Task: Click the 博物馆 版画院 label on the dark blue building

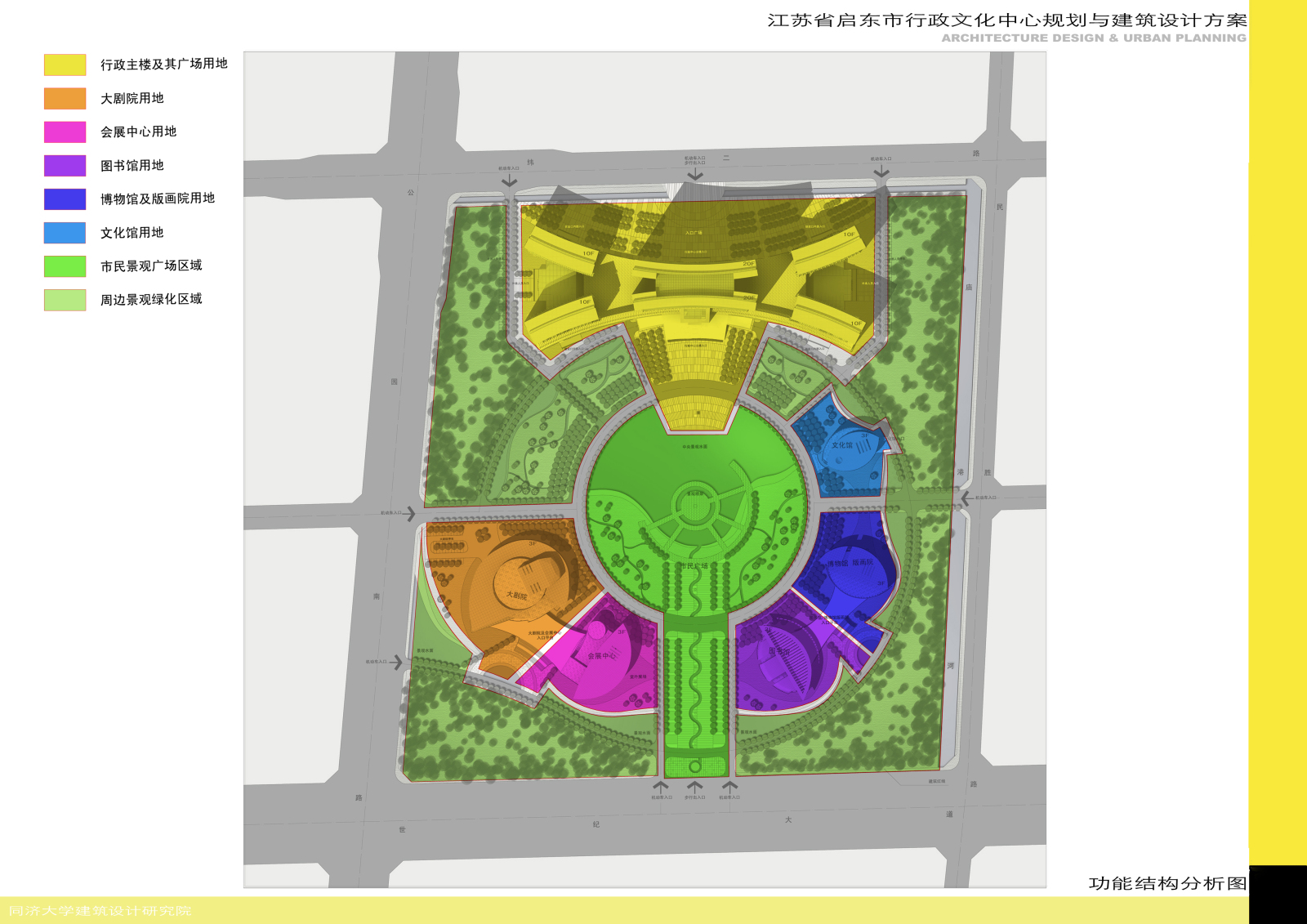Action: pyautogui.click(x=850, y=563)
